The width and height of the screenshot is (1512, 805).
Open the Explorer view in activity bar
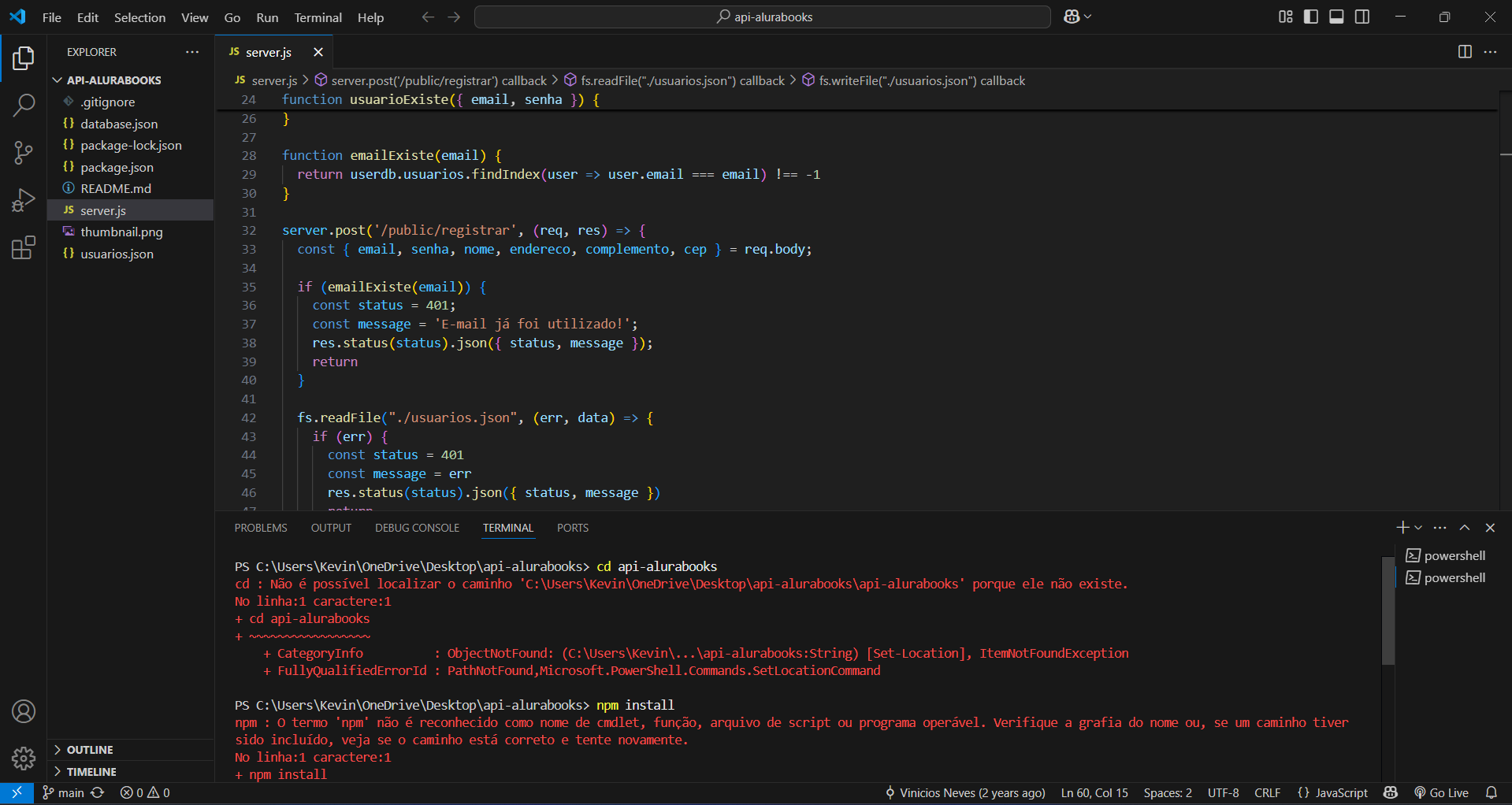pos(24,58)
